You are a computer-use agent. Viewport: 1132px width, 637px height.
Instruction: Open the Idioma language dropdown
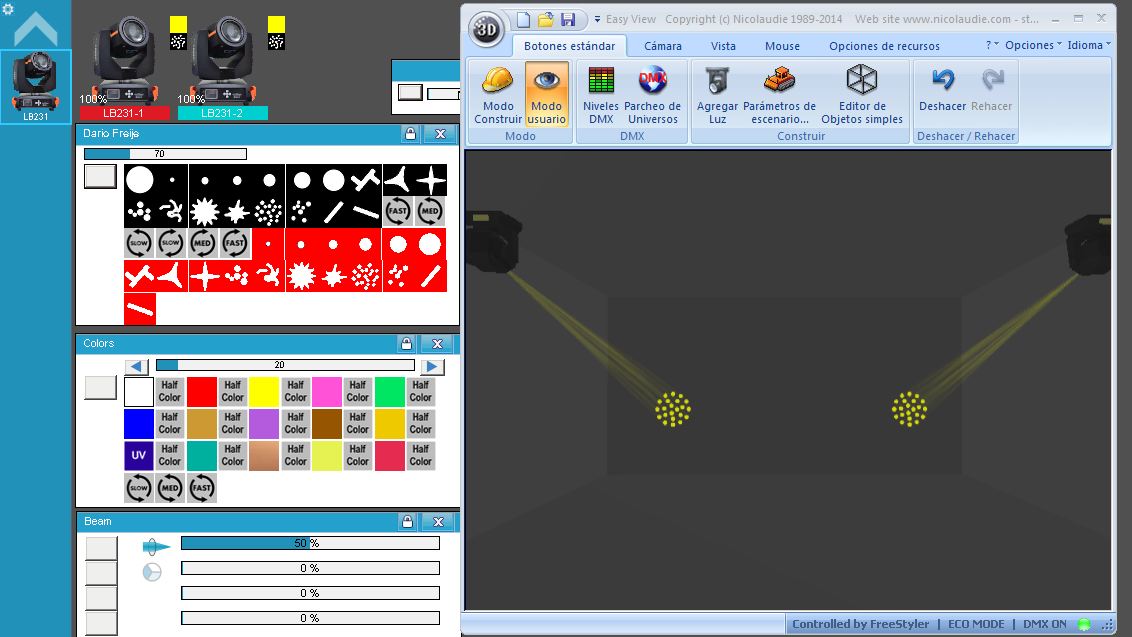[1089, 45]
